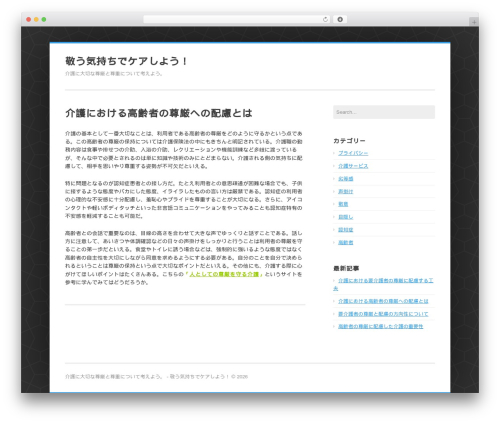Open the 高齢者 category

(x=346, y=242)
